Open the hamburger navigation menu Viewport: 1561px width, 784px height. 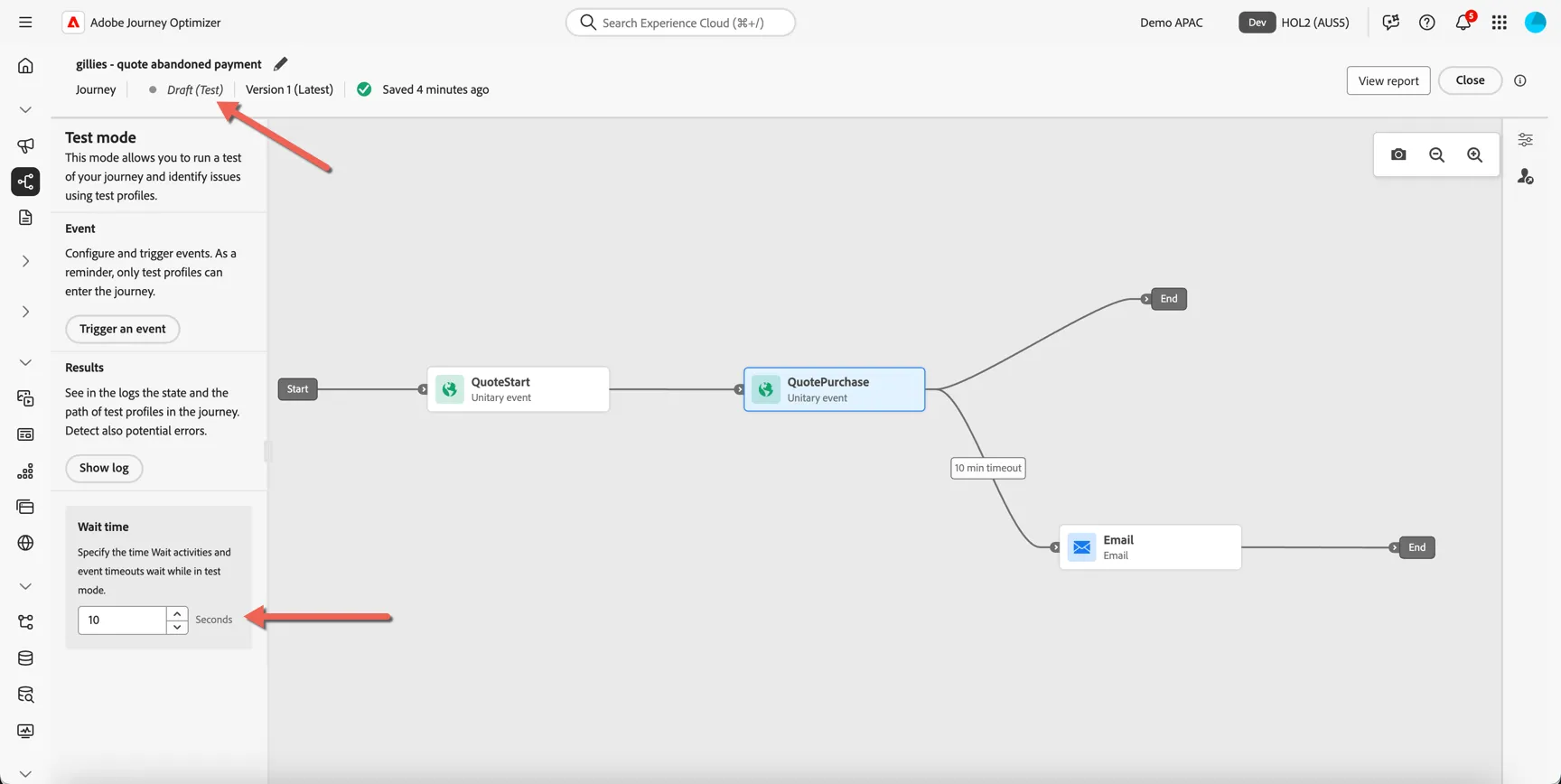coord(25,23)
